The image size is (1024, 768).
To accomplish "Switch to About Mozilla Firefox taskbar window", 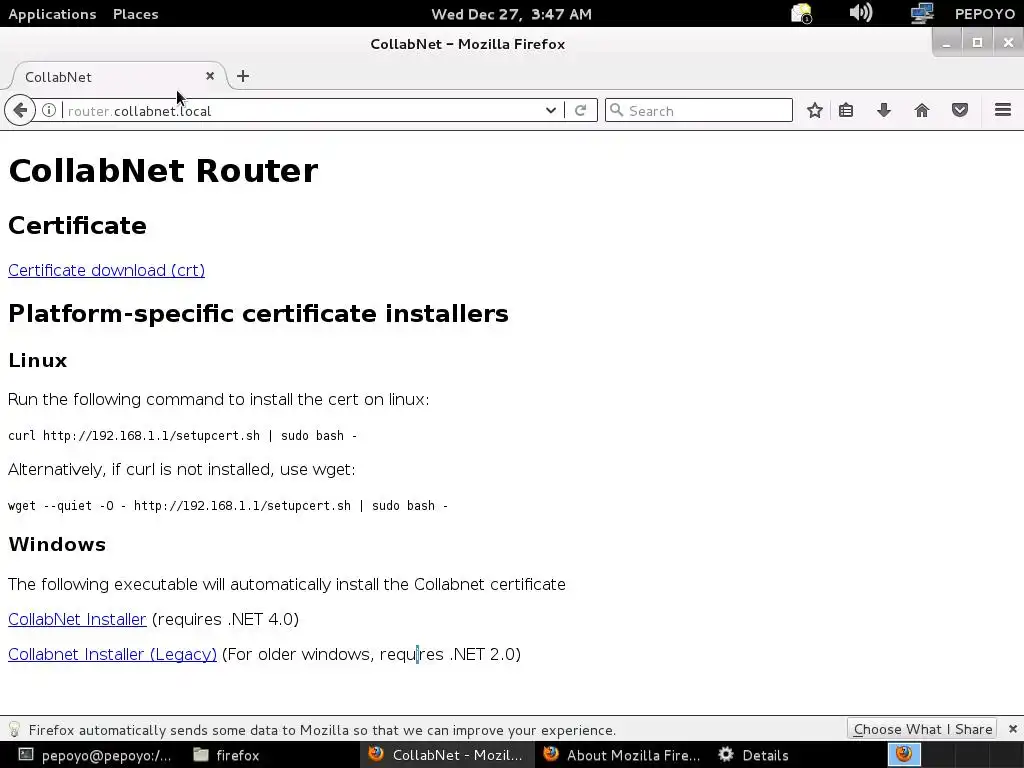I will point(622,755).
